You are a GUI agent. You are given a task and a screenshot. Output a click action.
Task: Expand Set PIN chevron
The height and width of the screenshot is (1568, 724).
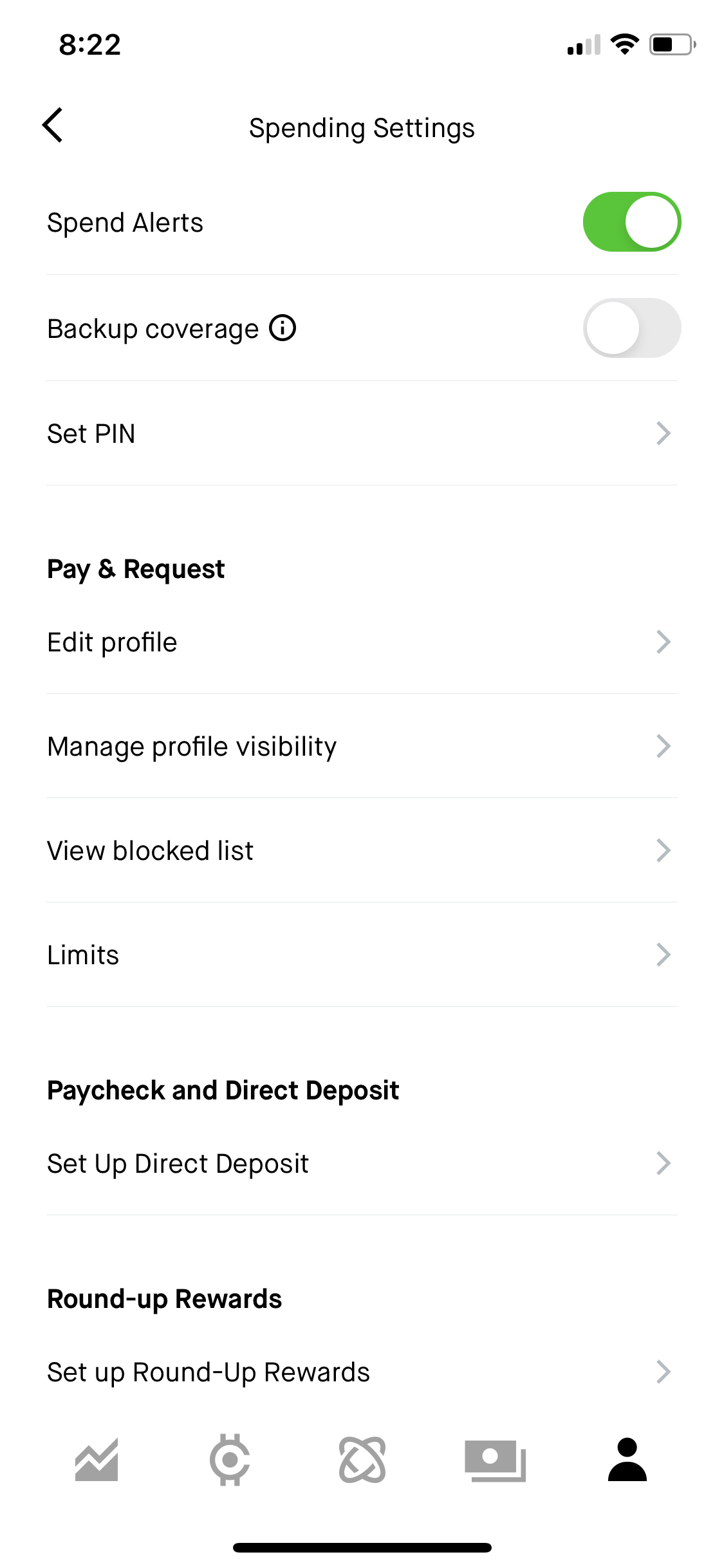point(664,433)
